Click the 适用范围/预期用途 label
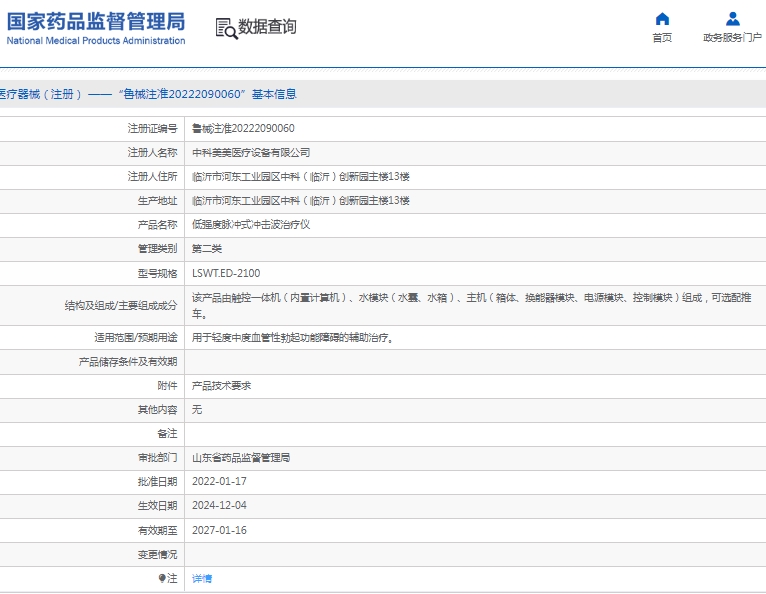 coord(136,338)
